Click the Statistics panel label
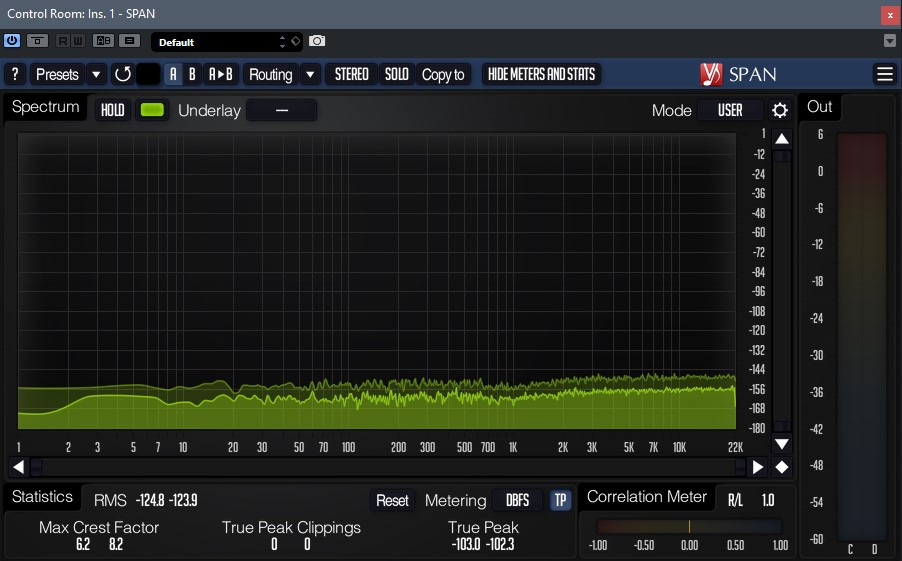Image resolution: width=902 pixels, height=561 pixels. (43, 497)
